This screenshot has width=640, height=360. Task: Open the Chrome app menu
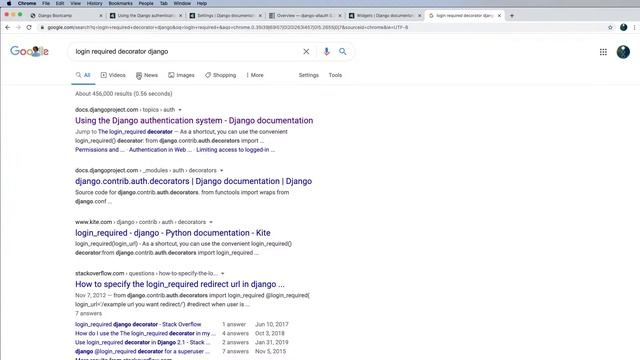[x=27, y=3]
